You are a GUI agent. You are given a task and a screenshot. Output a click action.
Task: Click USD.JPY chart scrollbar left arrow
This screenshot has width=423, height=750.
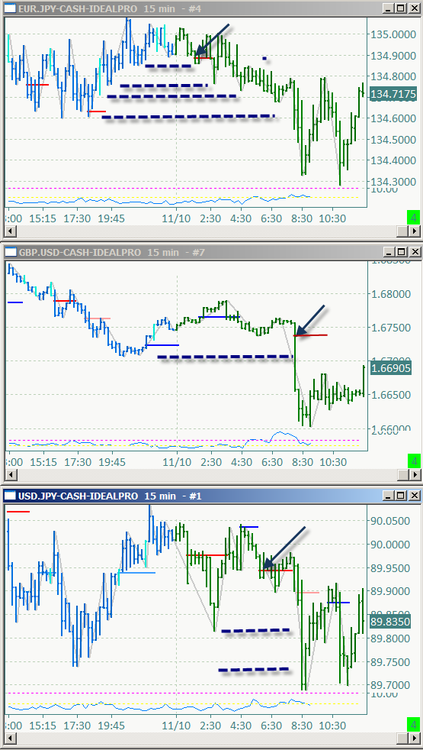pyautogui.click(x=9, y=739)
